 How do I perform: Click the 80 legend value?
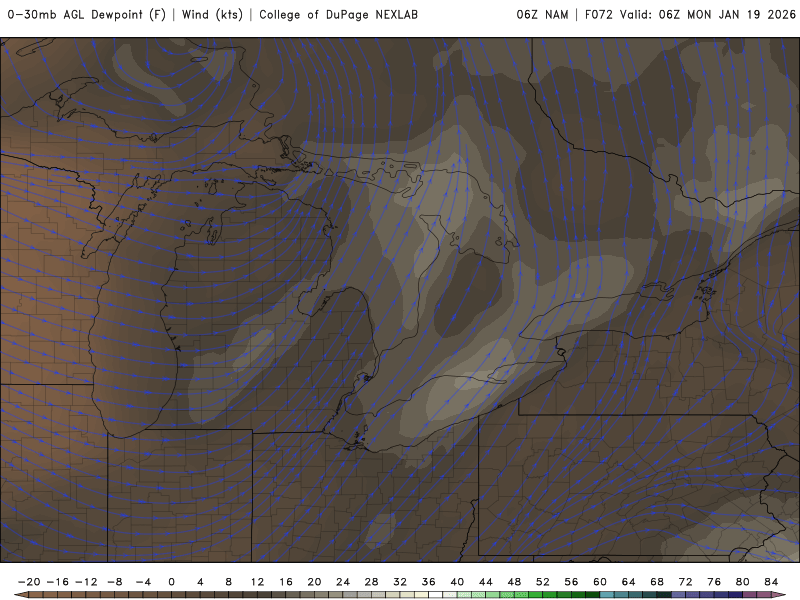[x=743, y=582]
